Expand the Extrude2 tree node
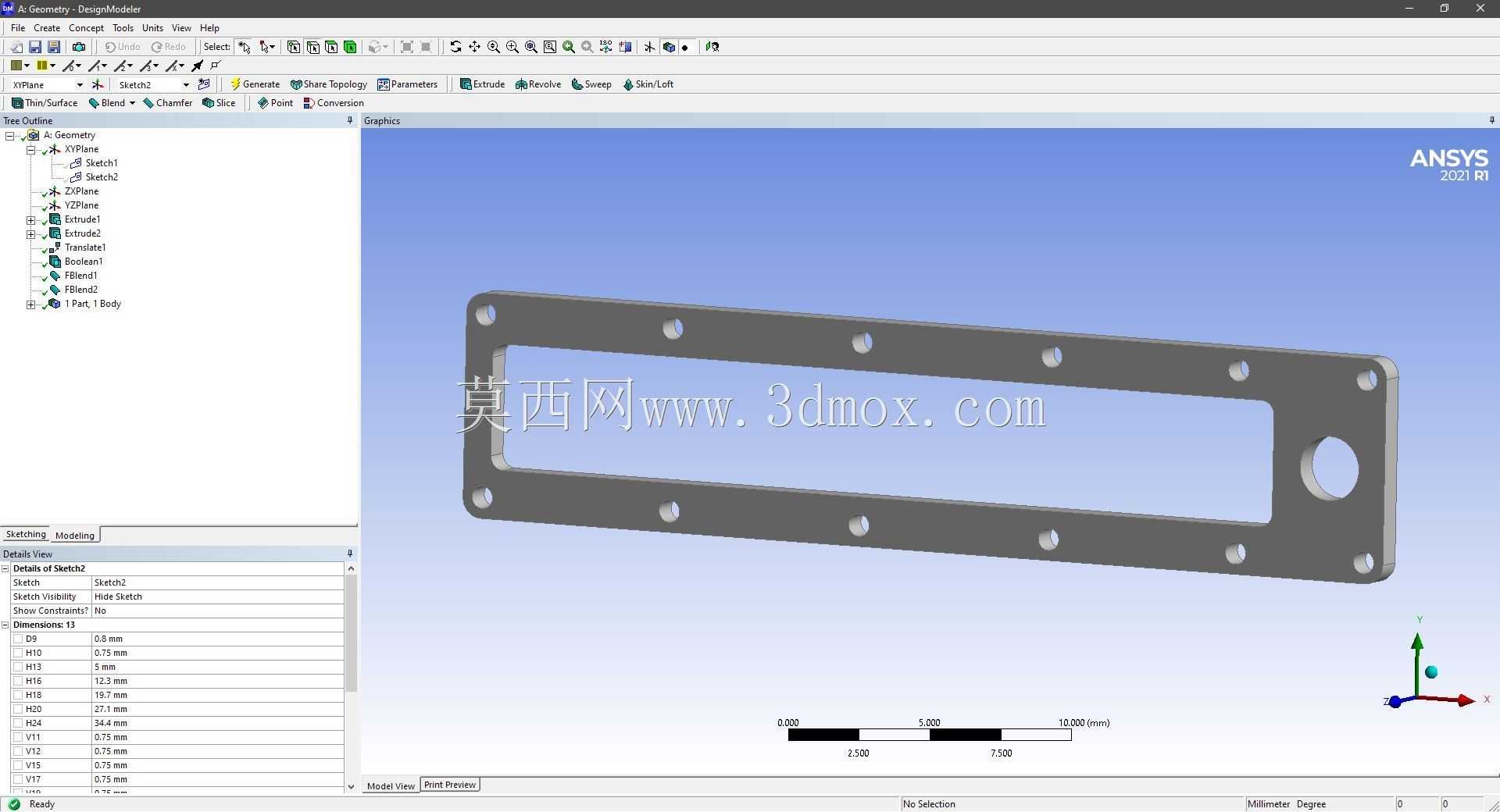This screenshot has height=812, width=1500. pos(30,233)
